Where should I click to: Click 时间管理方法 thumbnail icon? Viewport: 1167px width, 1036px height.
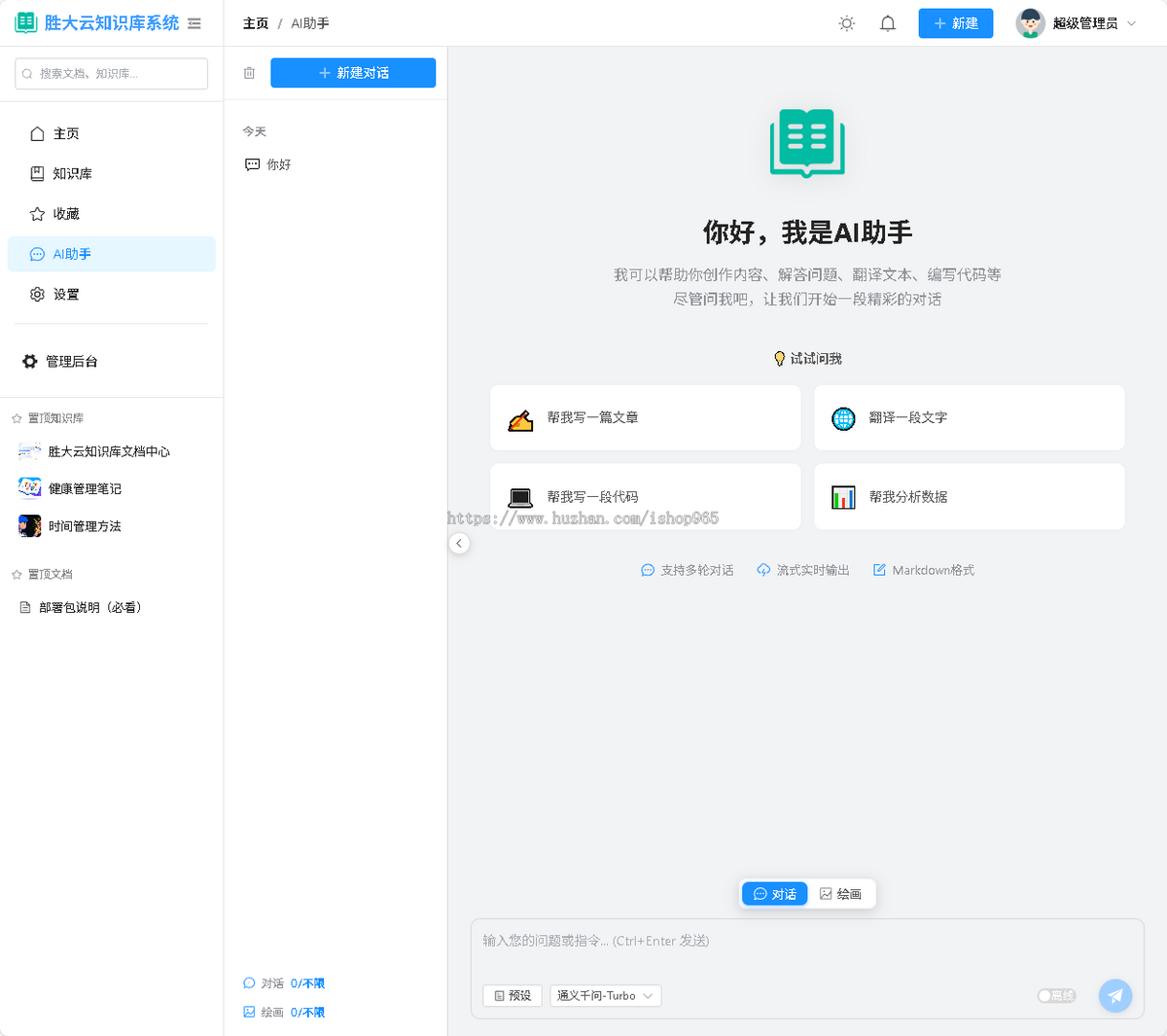(30, 526)
